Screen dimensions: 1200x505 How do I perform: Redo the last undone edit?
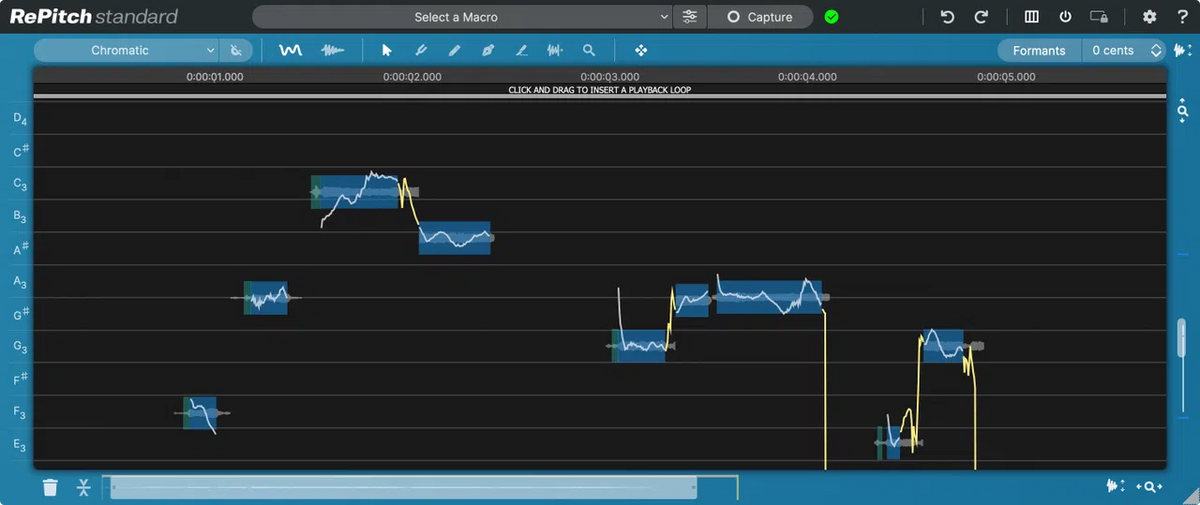[x=981, y=17]
